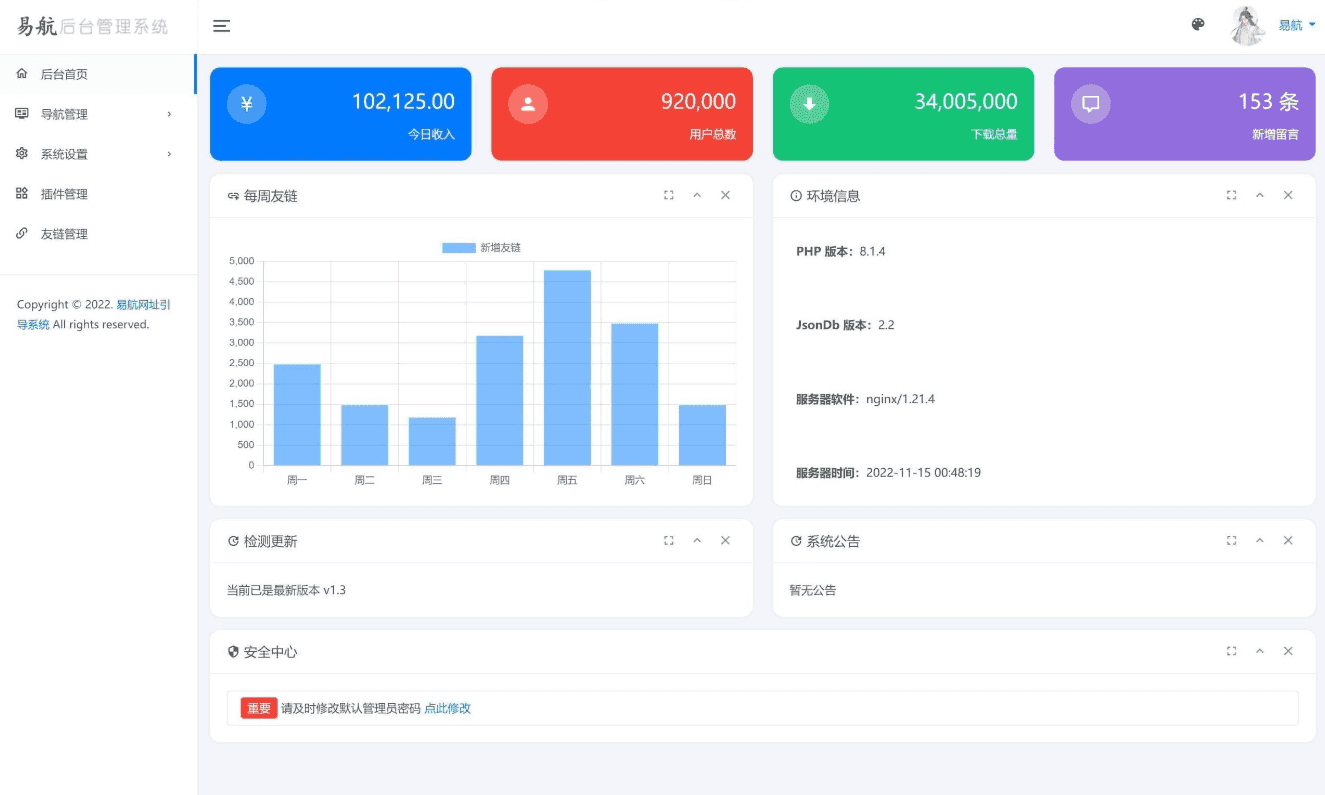1325x795 pixels.
Task: Click the 点此修改 password link
Action: click(447, 708)
